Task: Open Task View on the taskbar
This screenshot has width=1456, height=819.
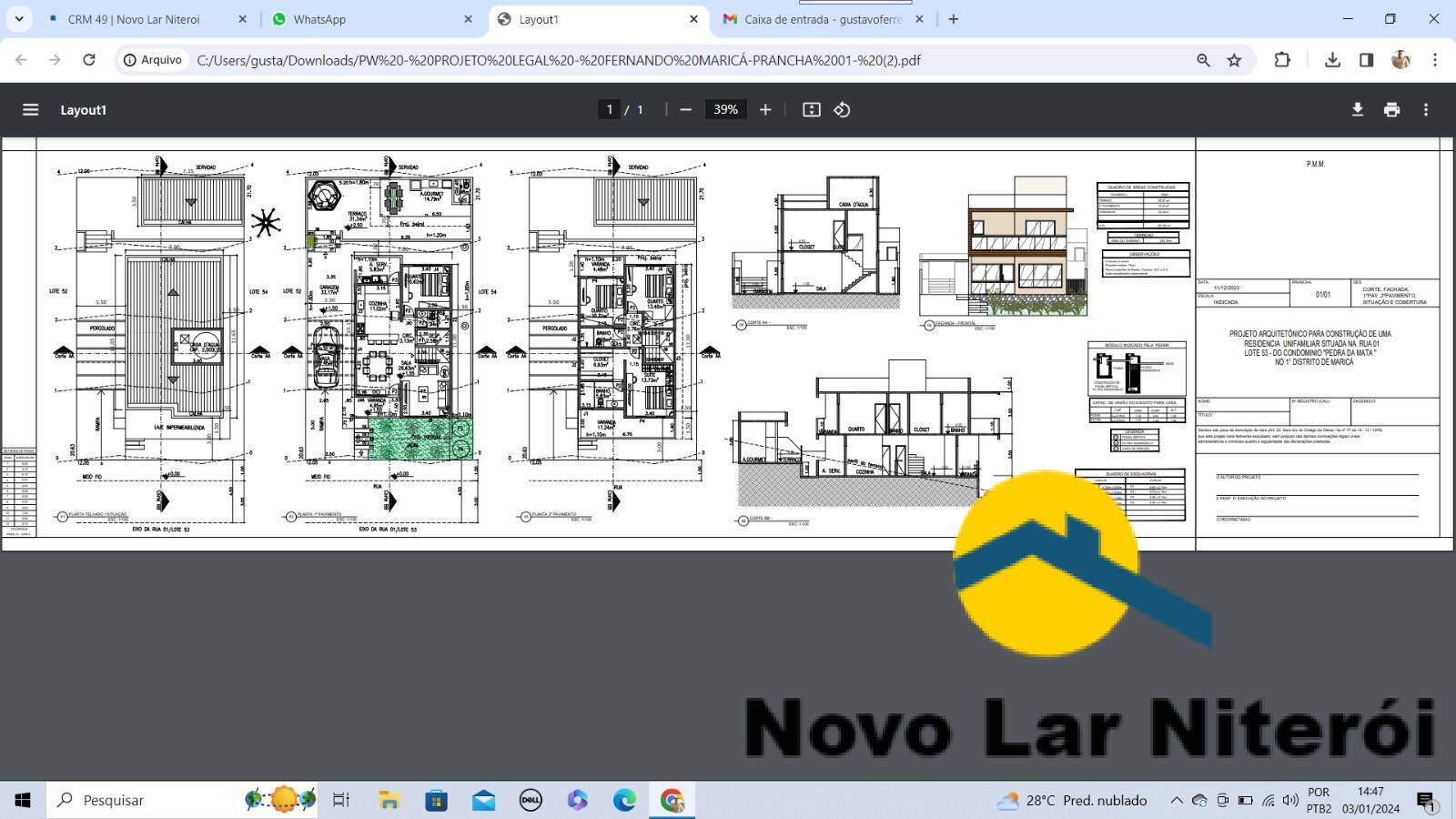Action: 341,800
